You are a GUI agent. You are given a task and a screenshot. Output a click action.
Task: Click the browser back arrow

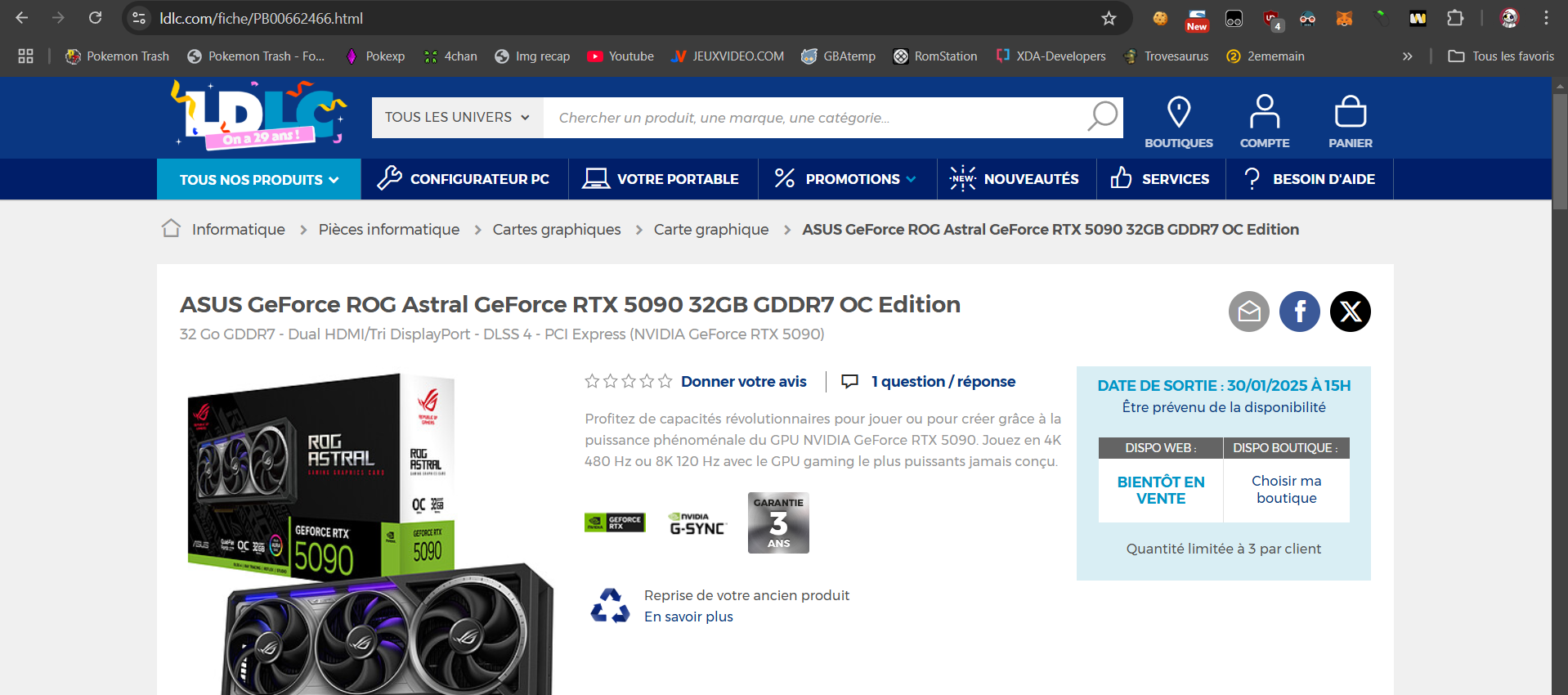(22, 18)
